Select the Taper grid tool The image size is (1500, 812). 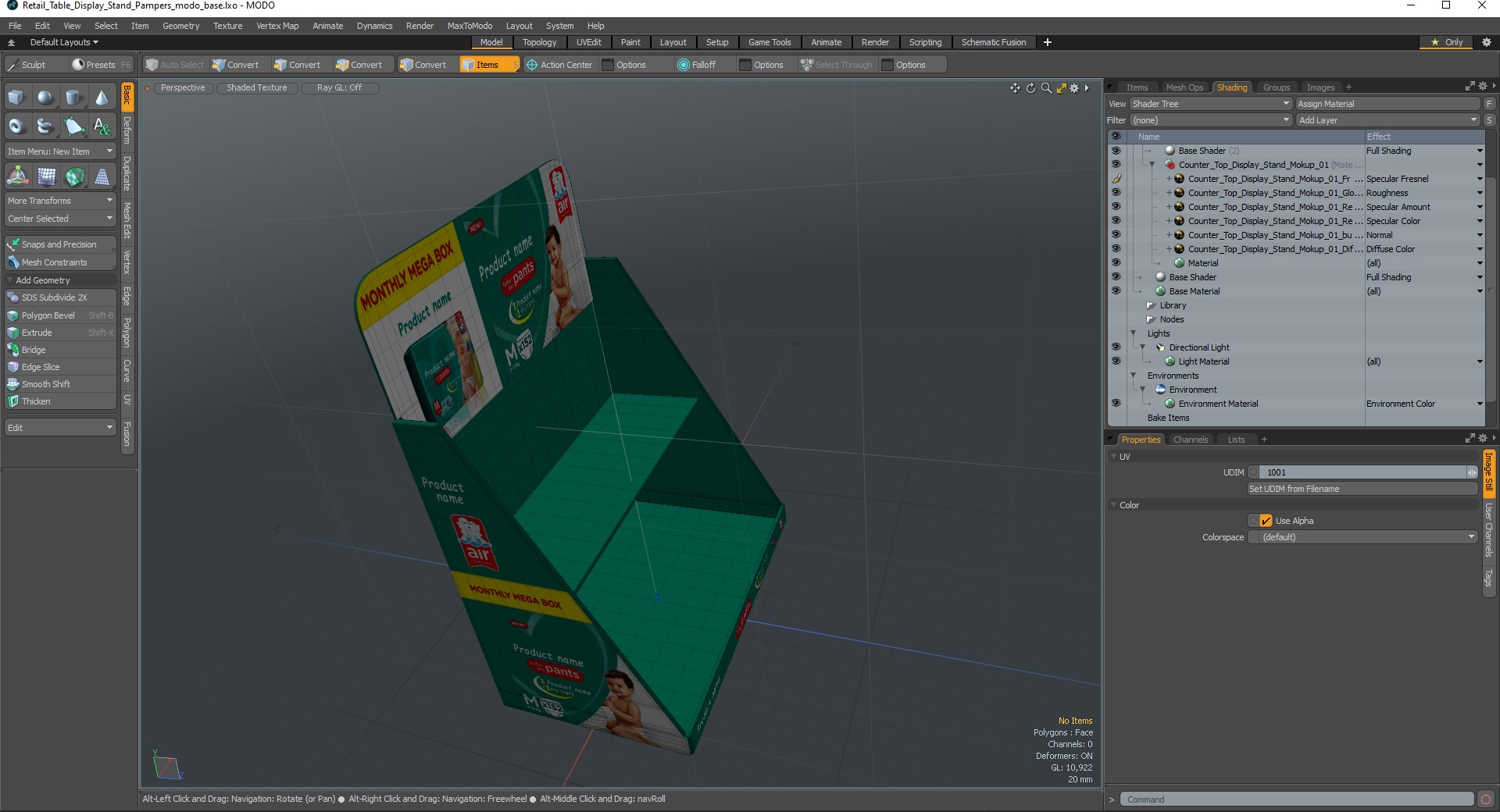(102, 176)
